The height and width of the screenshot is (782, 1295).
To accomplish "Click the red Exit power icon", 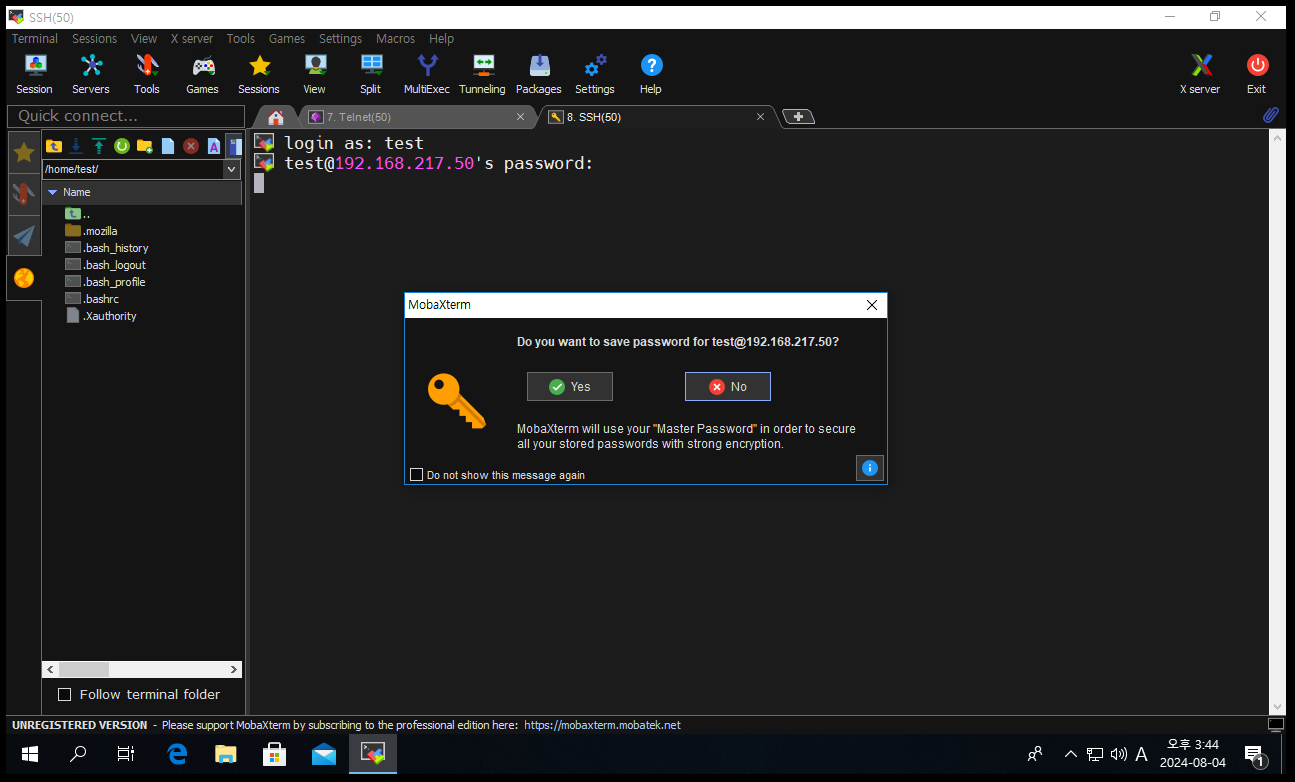I will tap(1257, 75).
